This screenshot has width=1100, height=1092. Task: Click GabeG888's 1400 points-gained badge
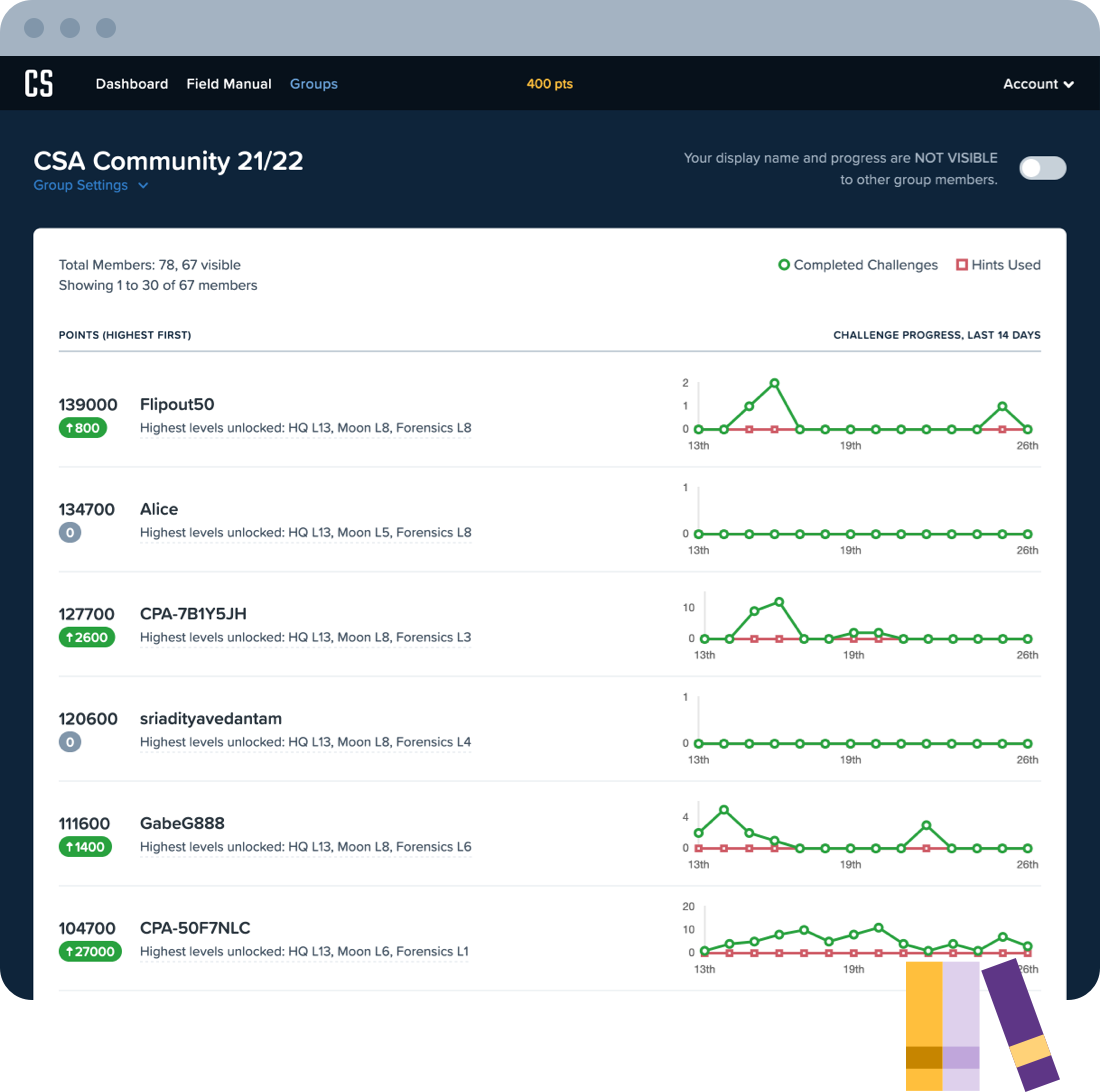pos(85,846)
